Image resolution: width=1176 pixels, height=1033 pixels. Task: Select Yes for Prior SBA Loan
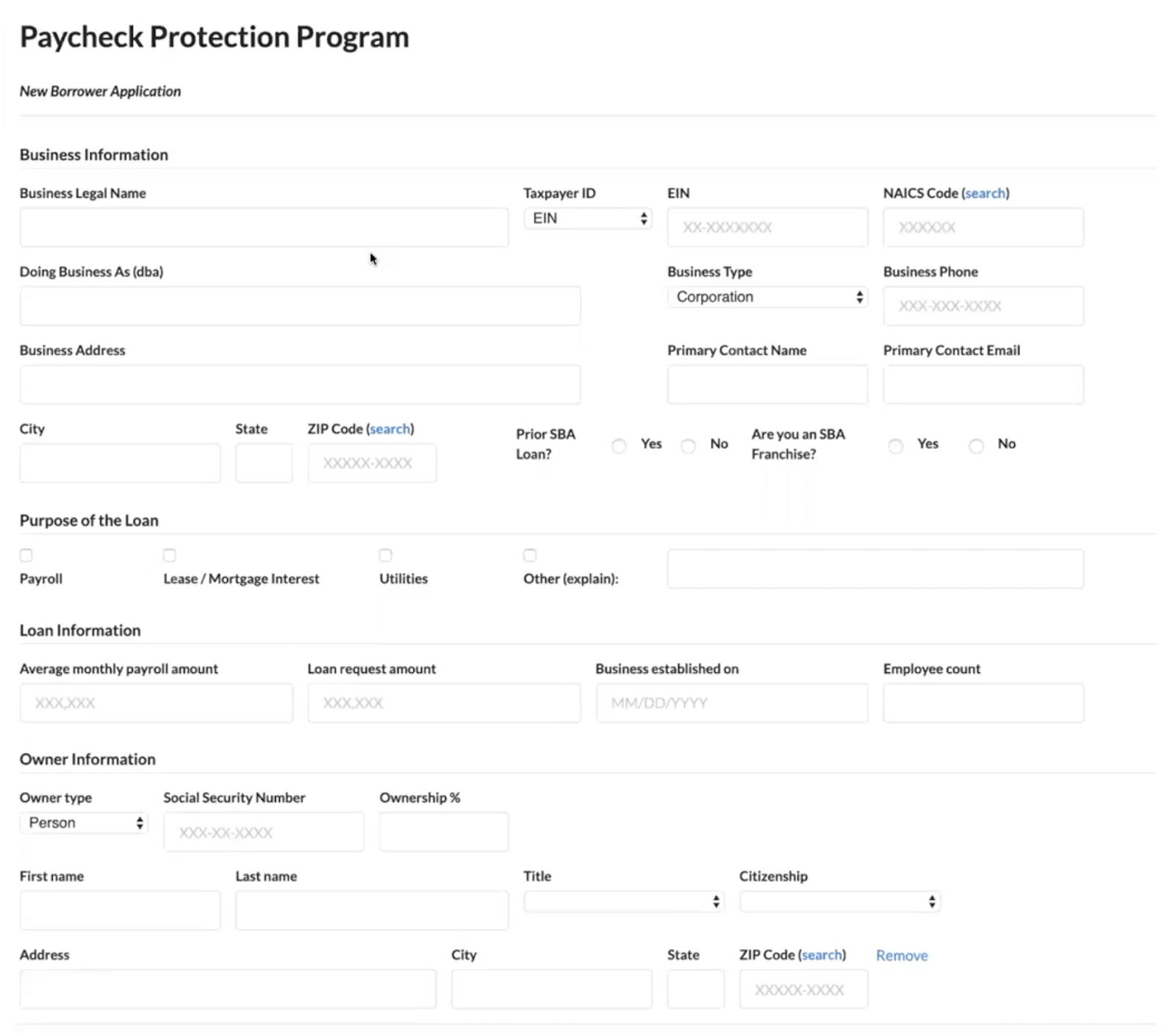tap(620, 446)
